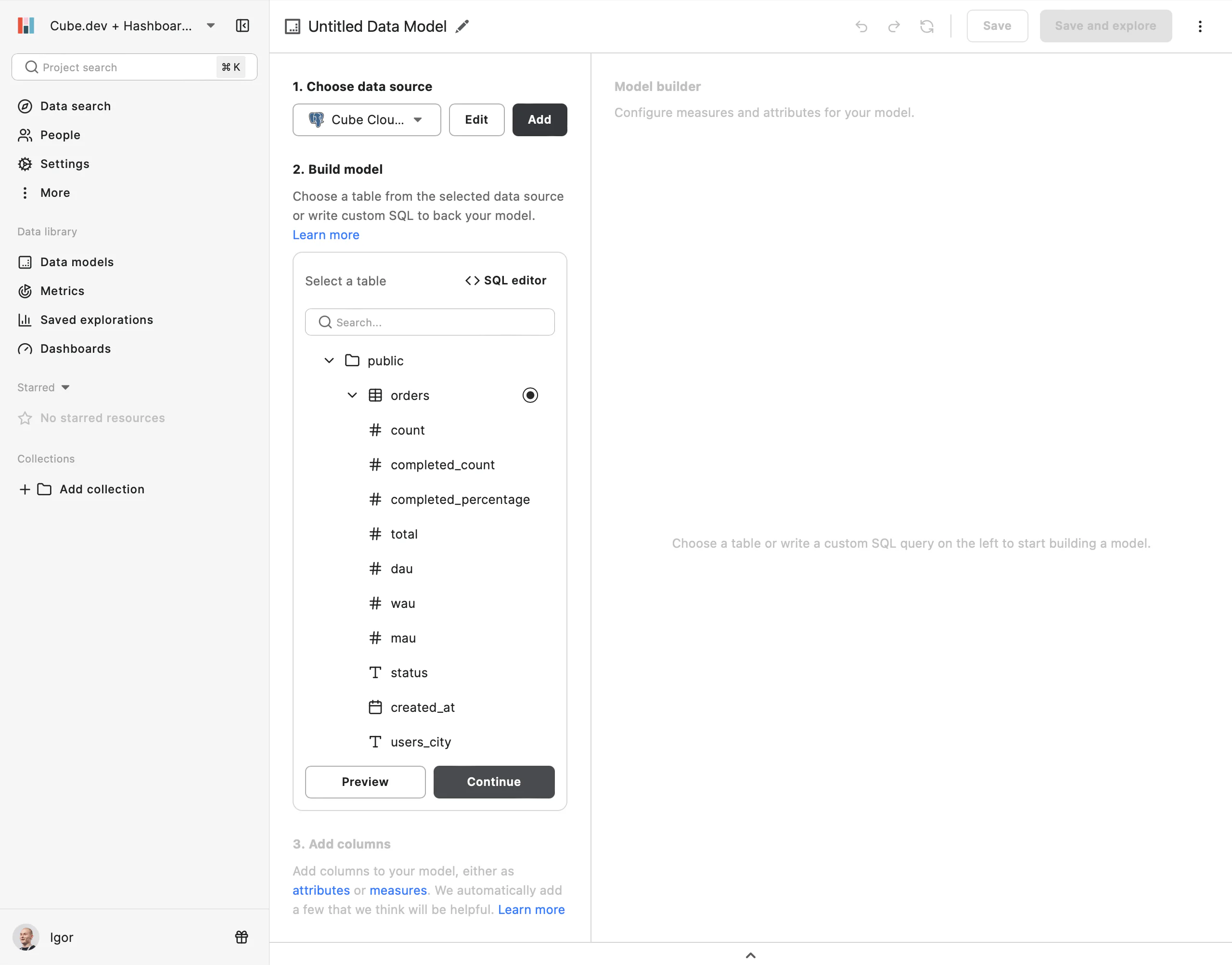Switch to the SQL editor
The image size is (1232, 965).
(506, 281)
